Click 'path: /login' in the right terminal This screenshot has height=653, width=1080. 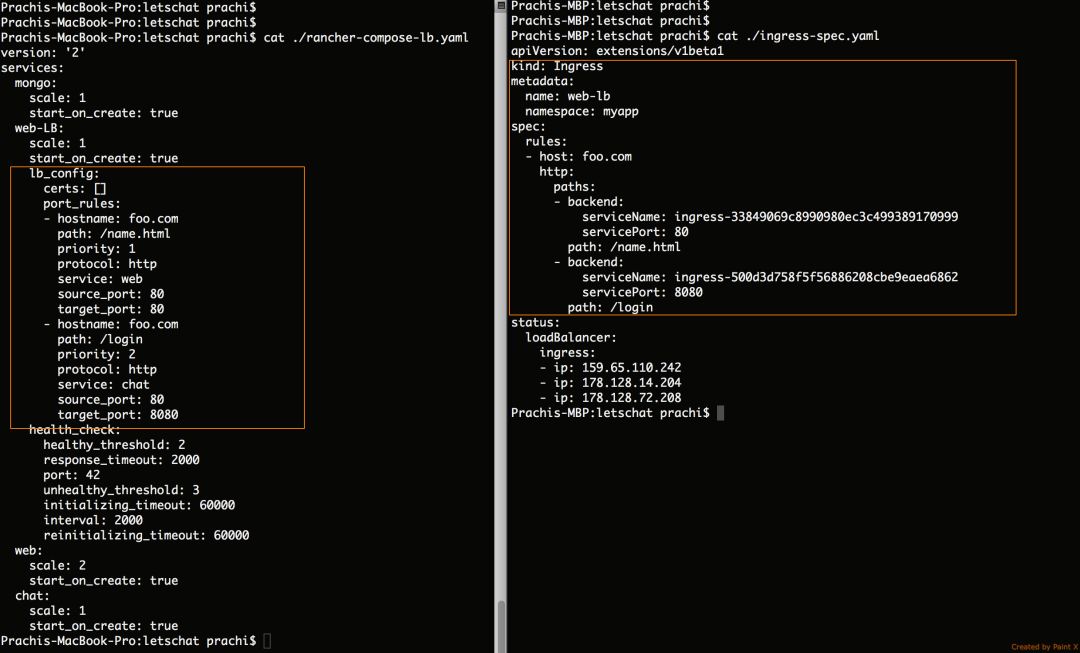tap(610, 308)
